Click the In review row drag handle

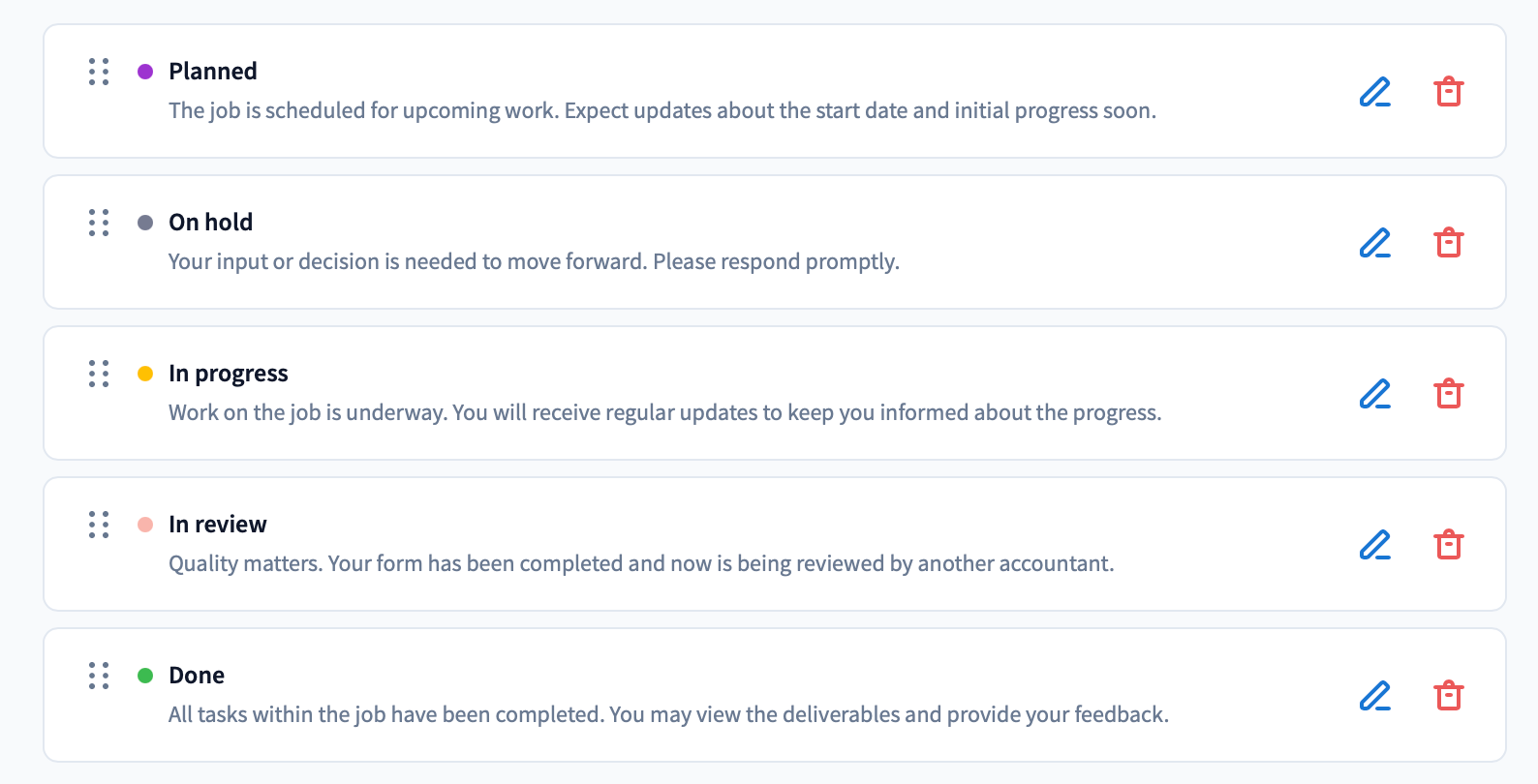pyautogui.click(x=99, y=525)
